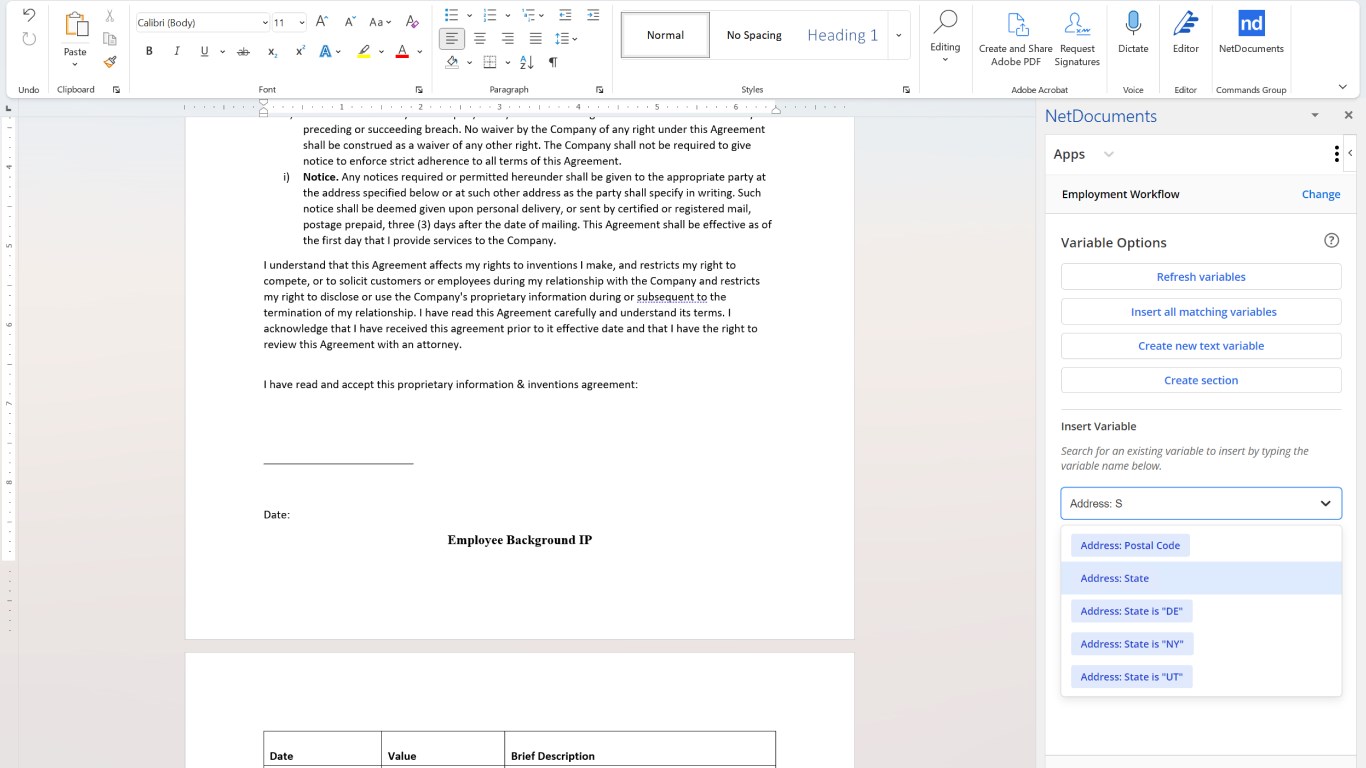
Task: Justify the paragraph text
Action: 535,38
